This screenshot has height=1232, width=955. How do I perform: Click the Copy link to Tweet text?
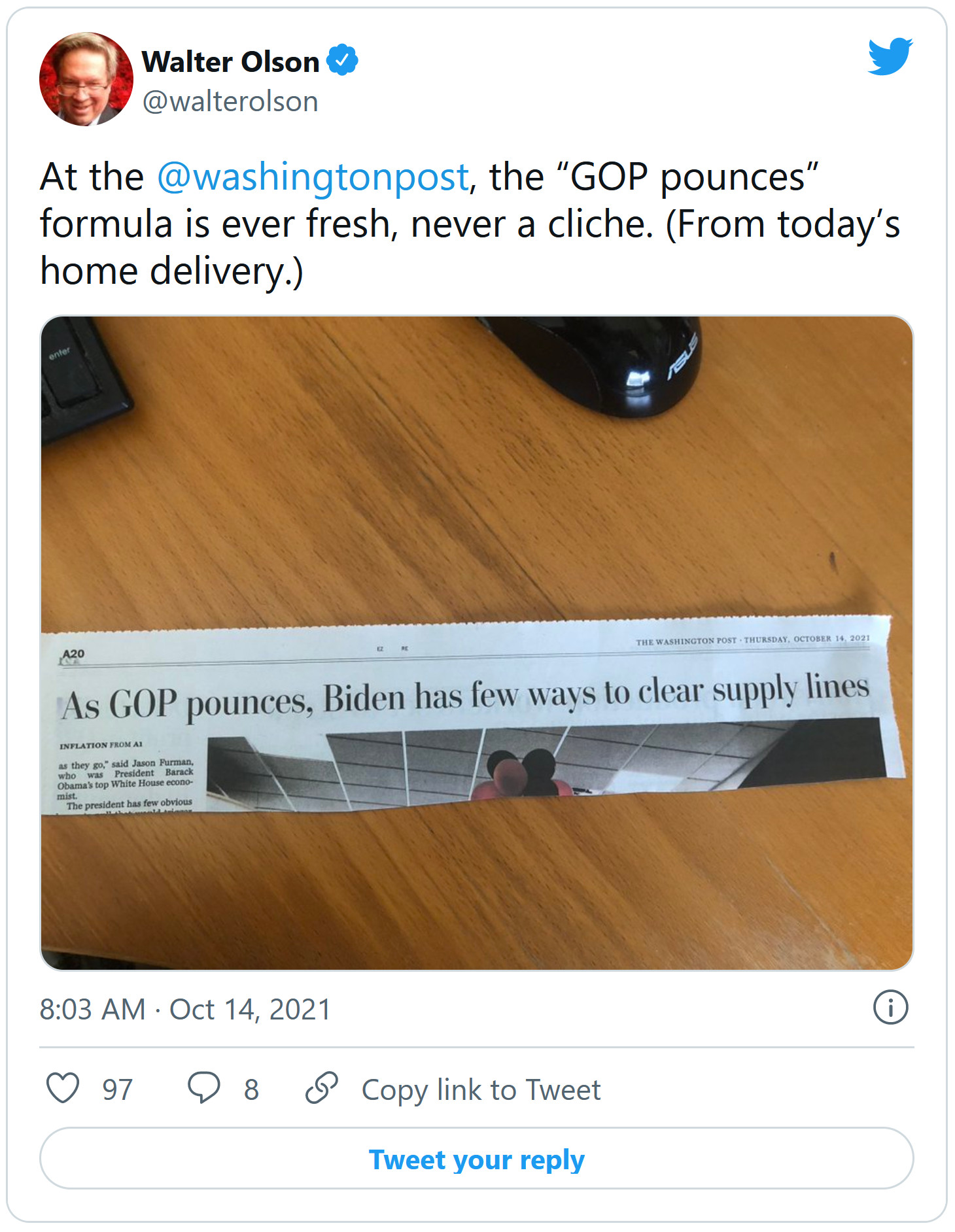481,1090
